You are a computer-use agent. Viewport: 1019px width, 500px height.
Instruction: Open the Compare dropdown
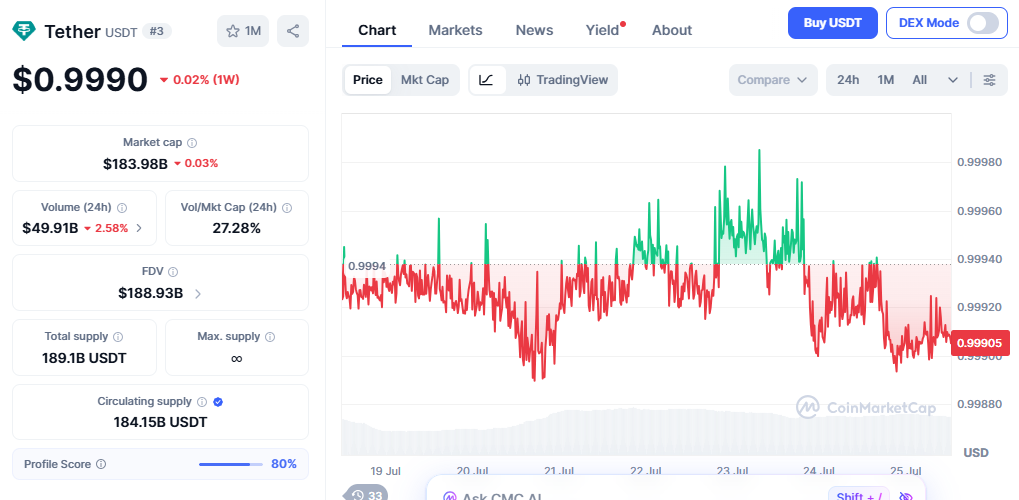click(773, 80)
